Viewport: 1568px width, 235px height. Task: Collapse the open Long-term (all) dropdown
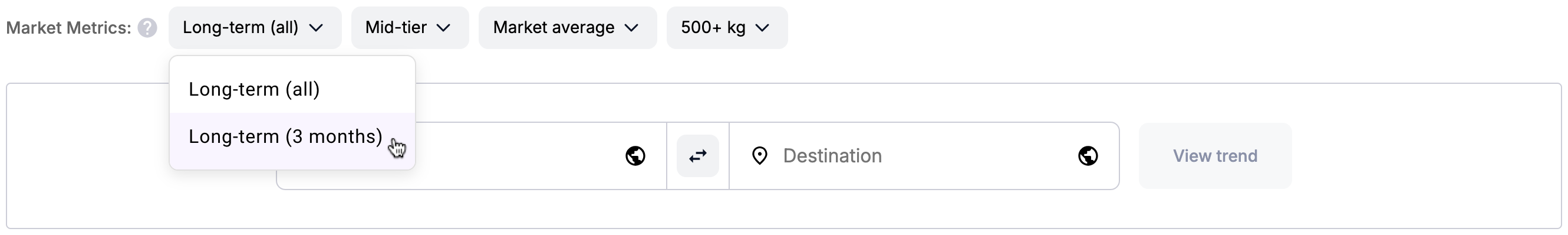coord(255,28)
